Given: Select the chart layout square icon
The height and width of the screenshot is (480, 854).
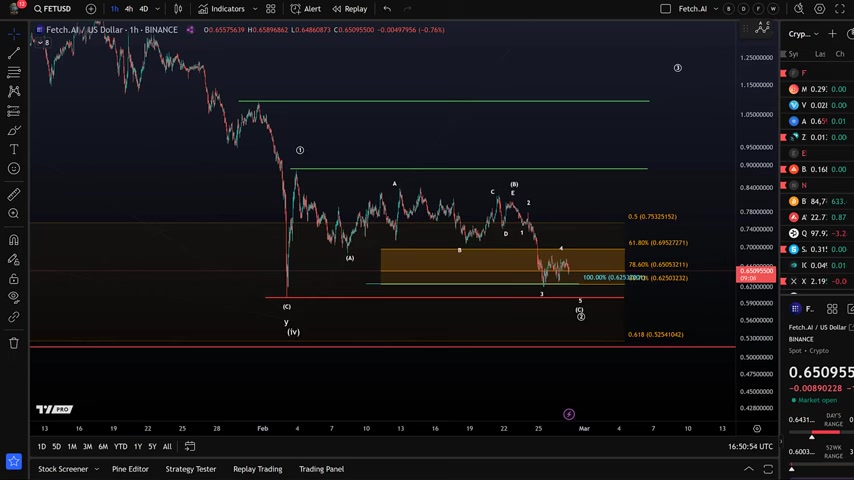Looking at the screenshot, I should tap(665, 9).
